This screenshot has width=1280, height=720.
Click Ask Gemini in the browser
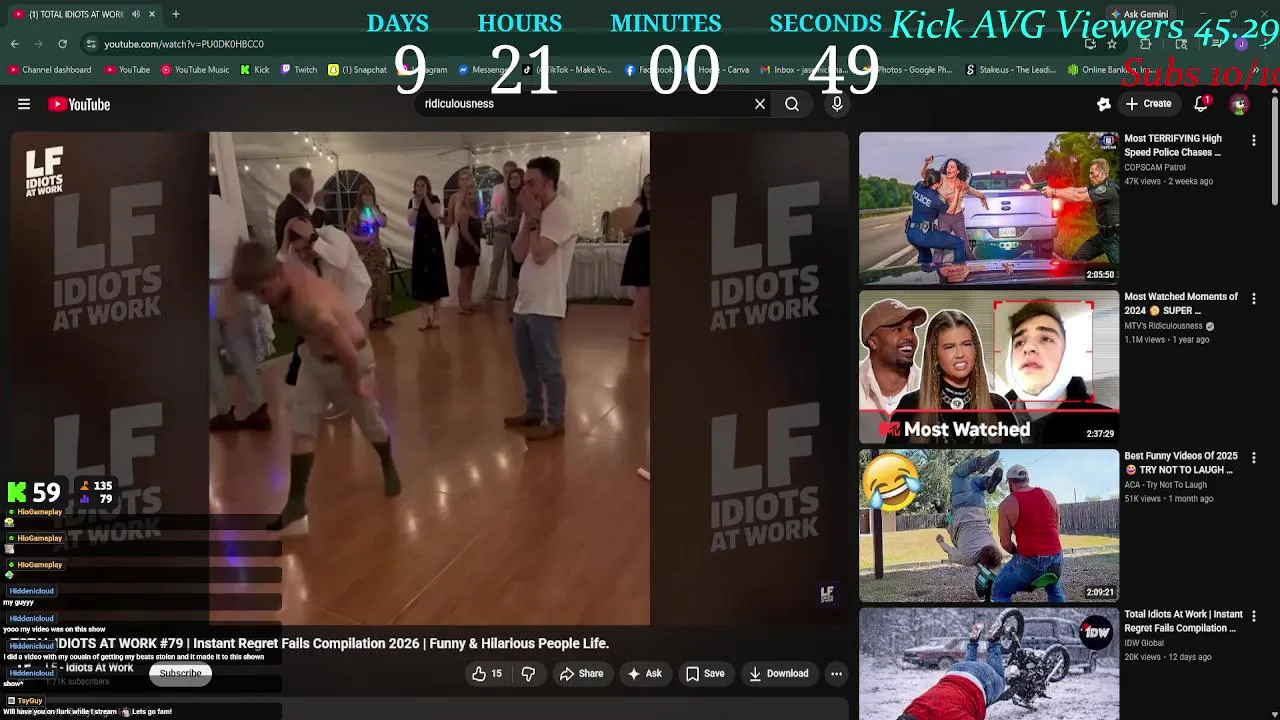click(x=1140, y=14)
